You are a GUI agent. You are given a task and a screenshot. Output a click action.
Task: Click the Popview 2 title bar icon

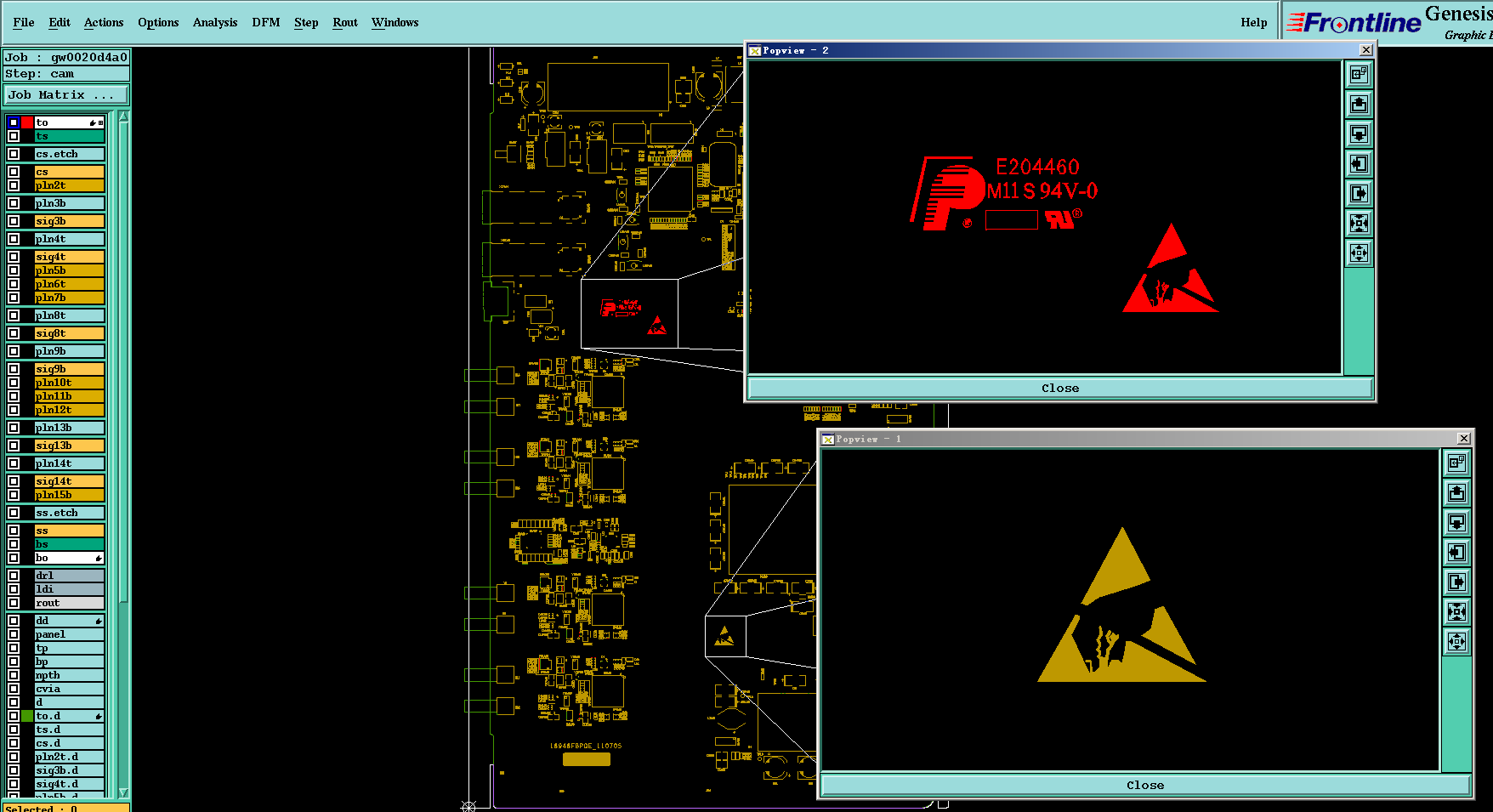754,51
